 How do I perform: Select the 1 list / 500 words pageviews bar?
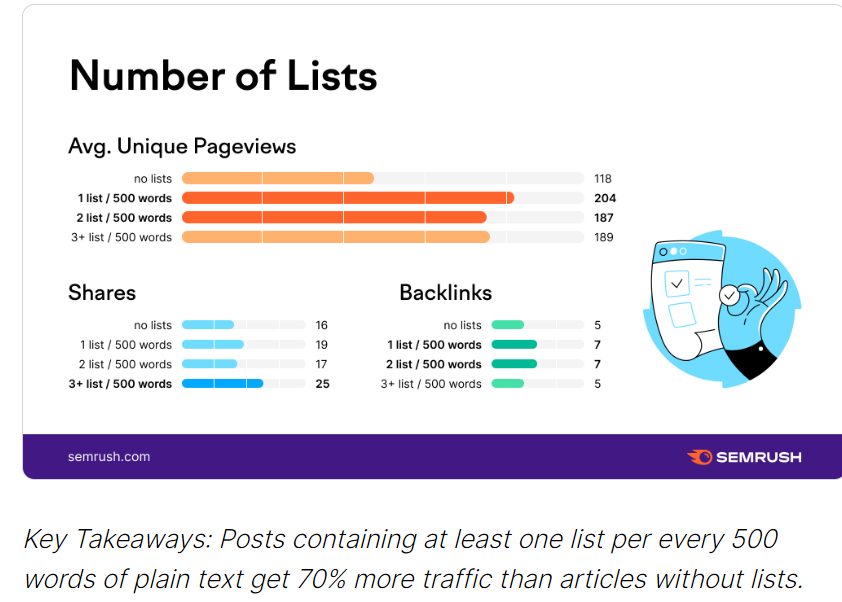coord(348,198)
